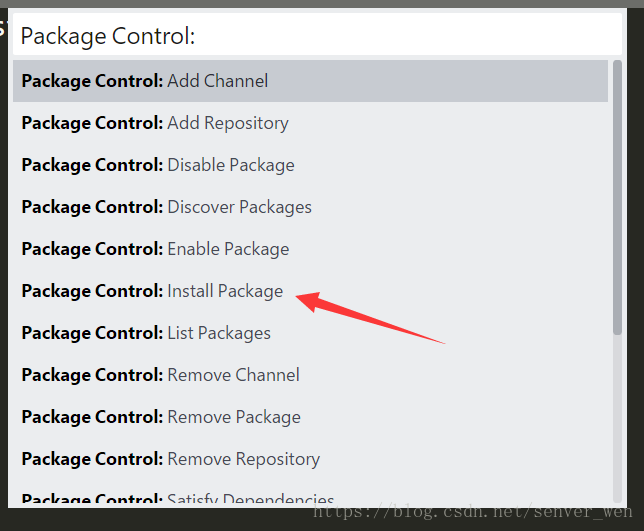644x531 pixels.
Task: Open Discover Packages entry
Action: tap(310, 207)
